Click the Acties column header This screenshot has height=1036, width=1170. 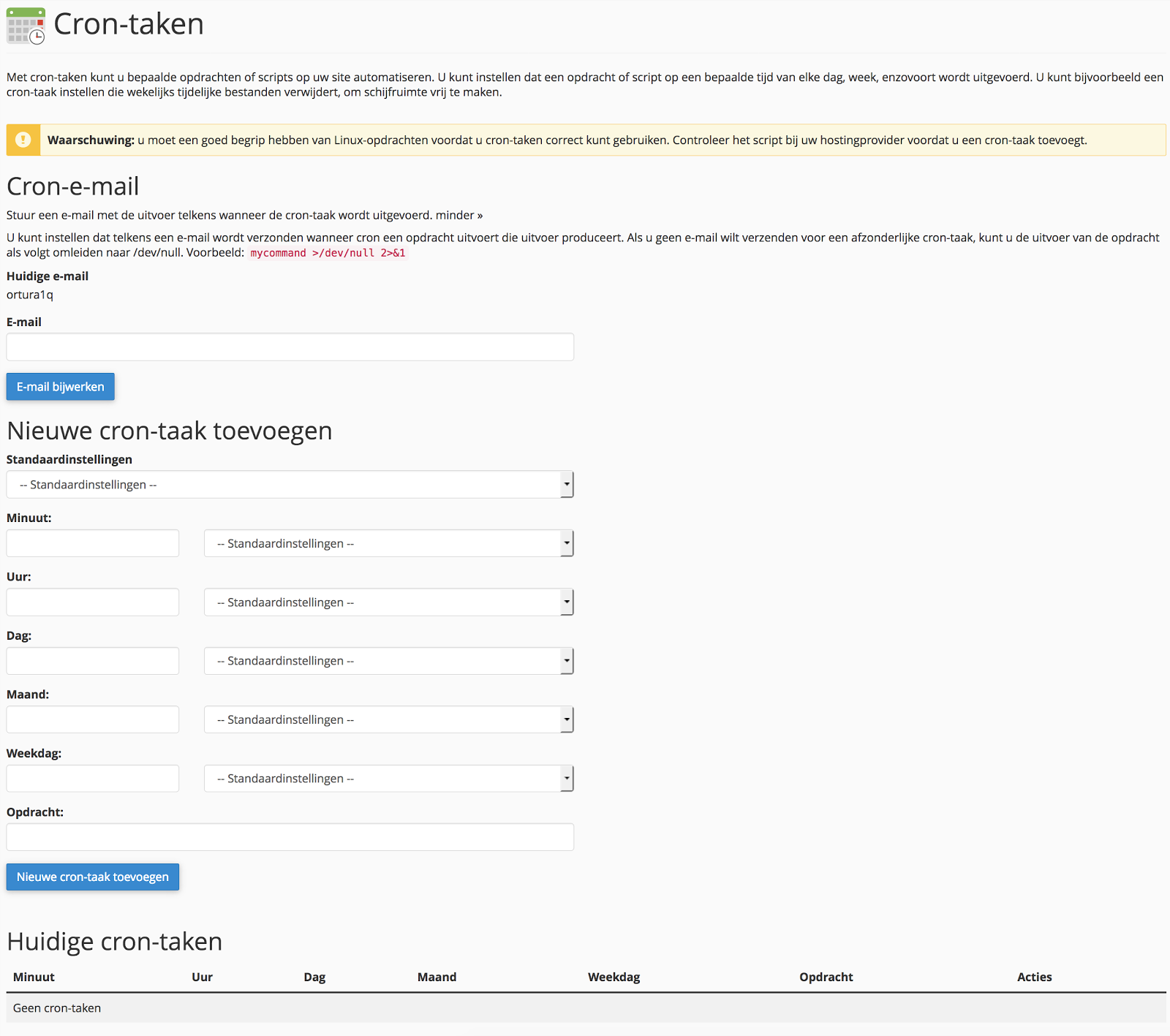coord(1034,977)
